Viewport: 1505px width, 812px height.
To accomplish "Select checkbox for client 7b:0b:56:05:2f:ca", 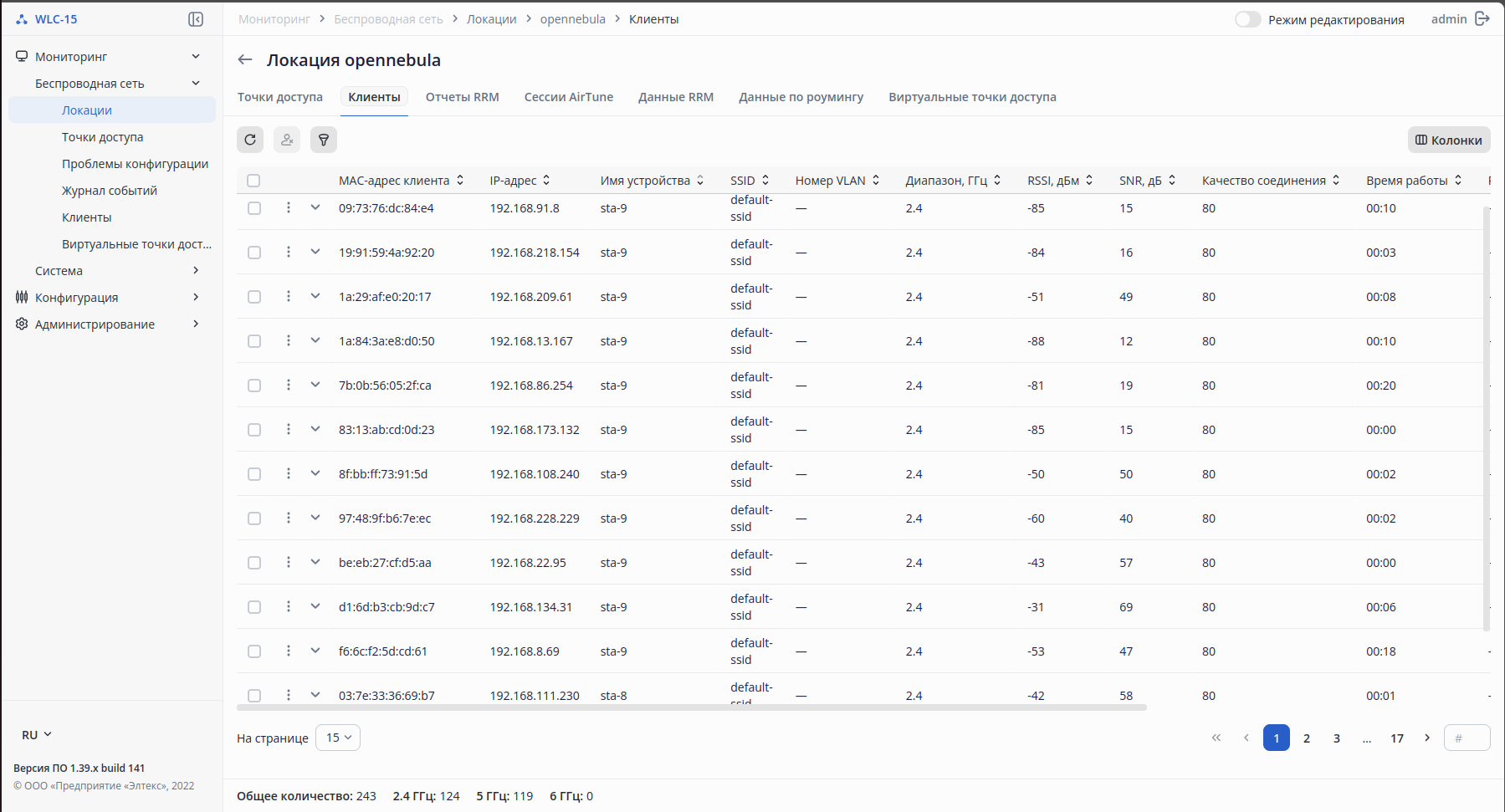I will pyautogui.click(x=254, y=386).
